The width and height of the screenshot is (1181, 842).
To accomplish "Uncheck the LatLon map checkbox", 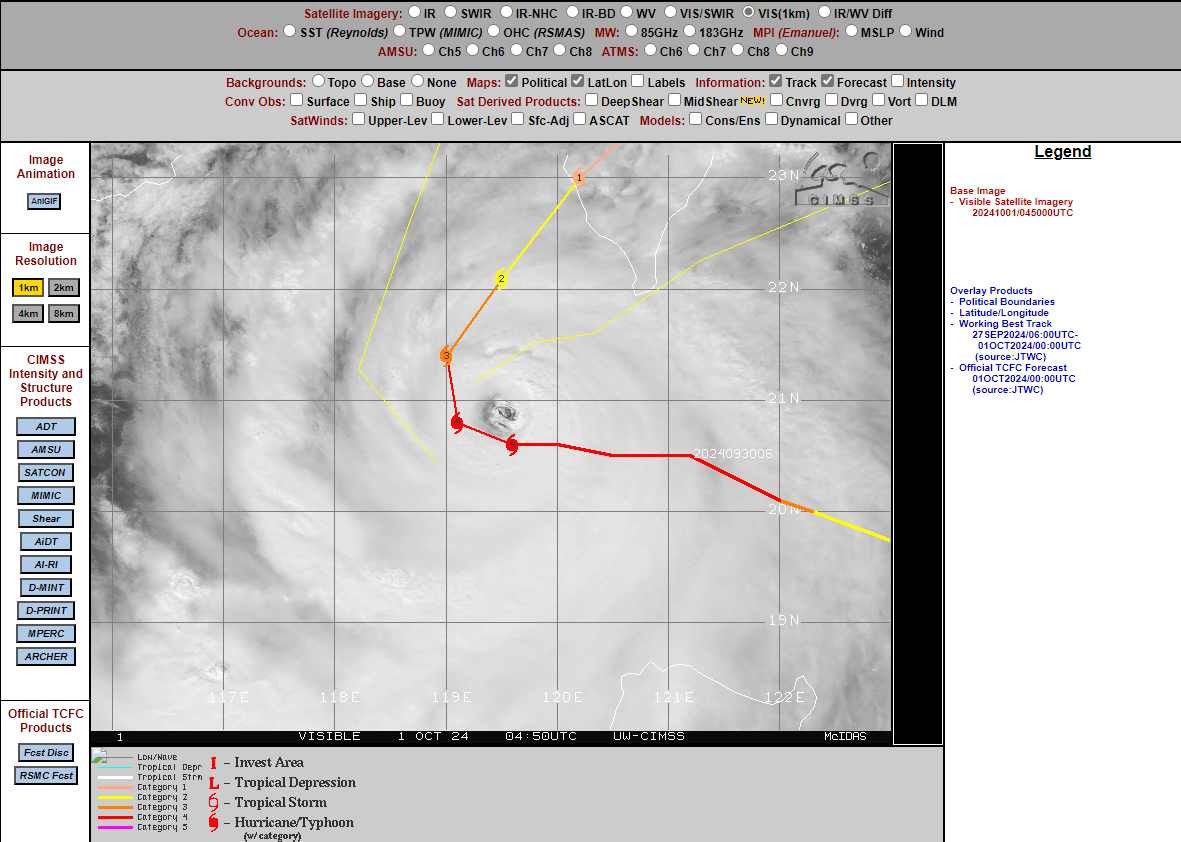I will (x=578, y=81).
